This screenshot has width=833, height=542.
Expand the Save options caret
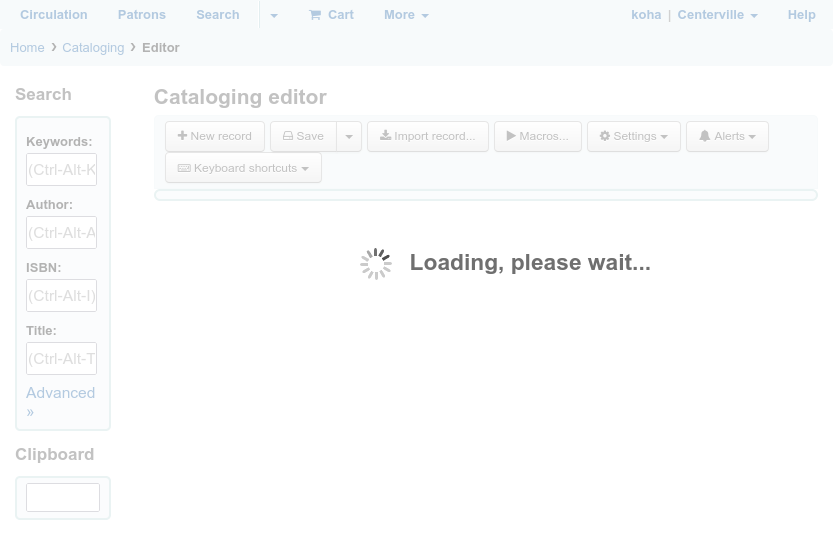point(349,136)
